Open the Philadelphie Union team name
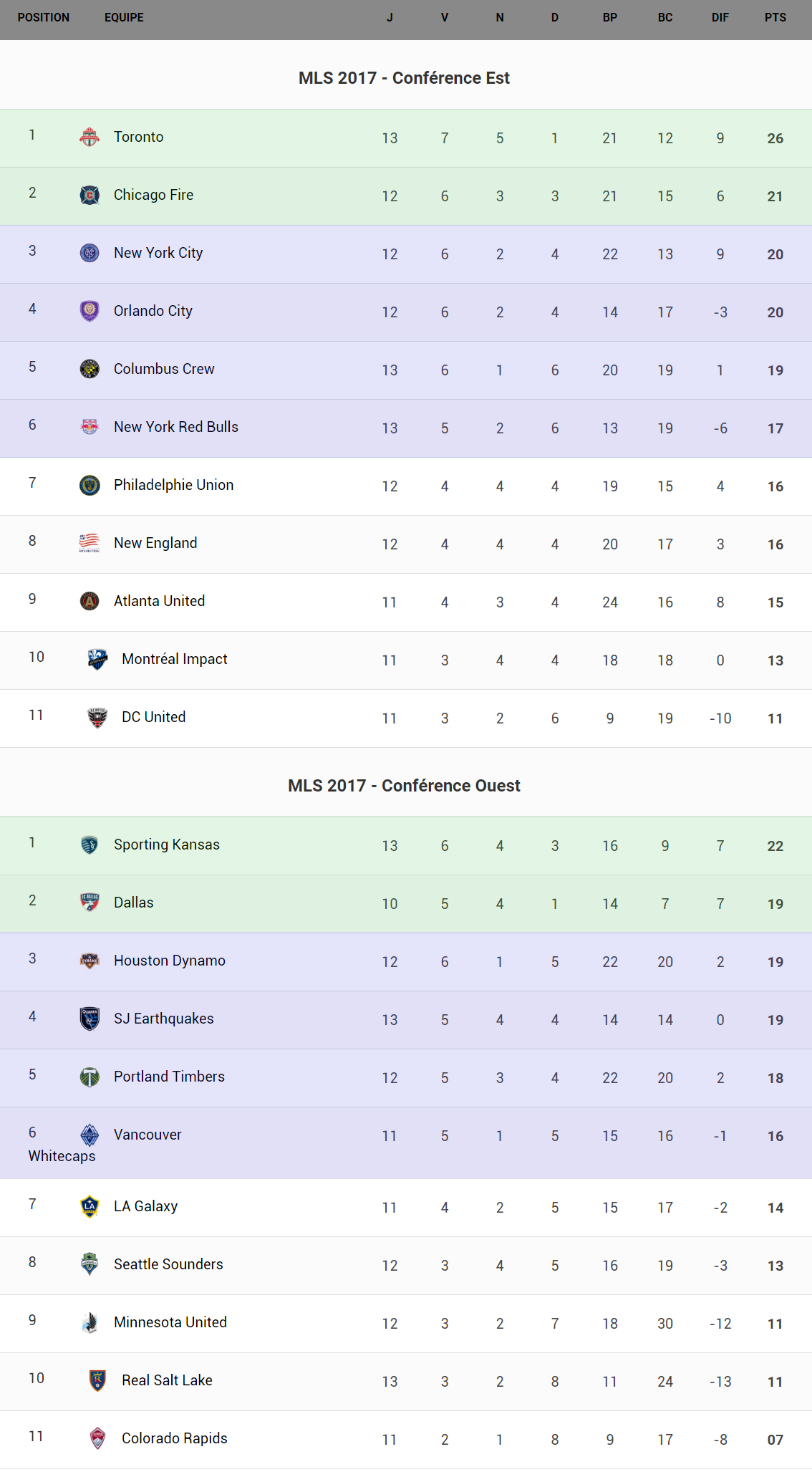The width and height of the screenshot is (812, 1477). [x=173, y=485]
